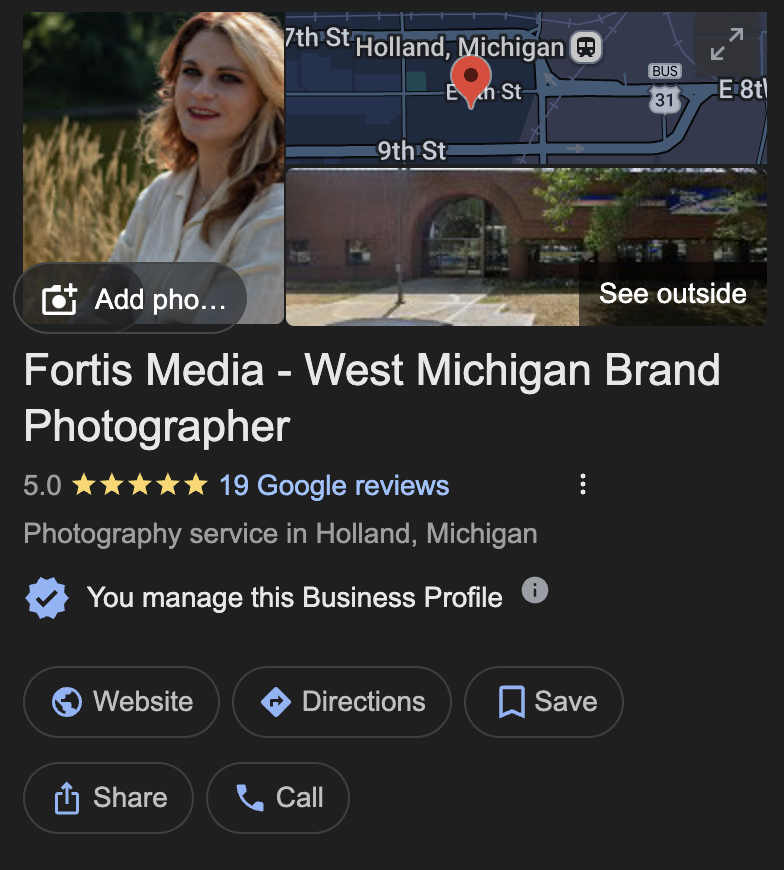This screenshot has width=784, height=870.
Task: Click the five-star rating stars
Action: point(140,484)
